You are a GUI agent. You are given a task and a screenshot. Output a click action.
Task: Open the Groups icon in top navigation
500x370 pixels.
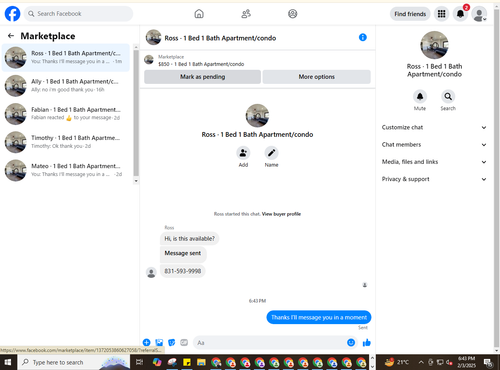[x=292, y=14]
